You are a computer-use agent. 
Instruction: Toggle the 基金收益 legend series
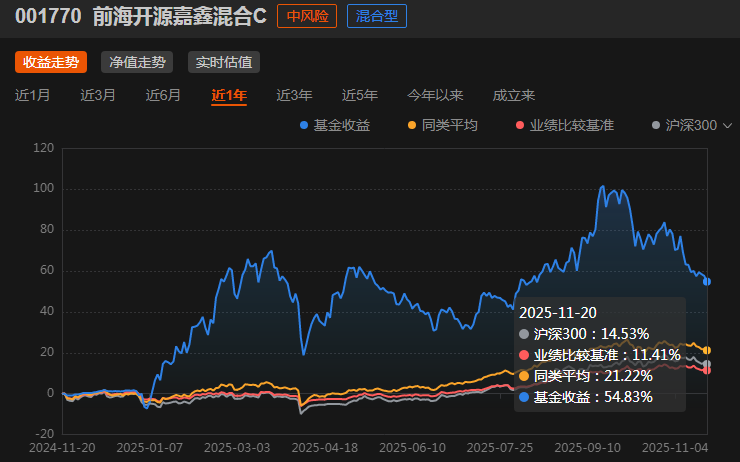(335, 125)
